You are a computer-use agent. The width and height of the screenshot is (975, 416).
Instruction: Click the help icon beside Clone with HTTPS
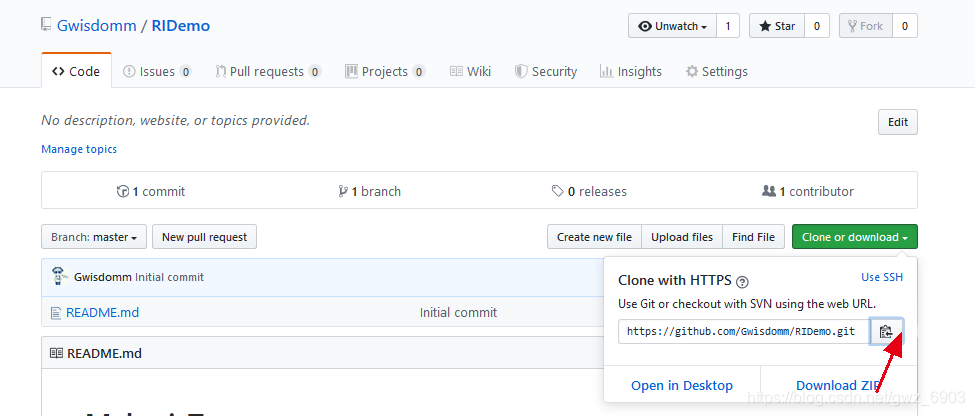click(742, 282)
